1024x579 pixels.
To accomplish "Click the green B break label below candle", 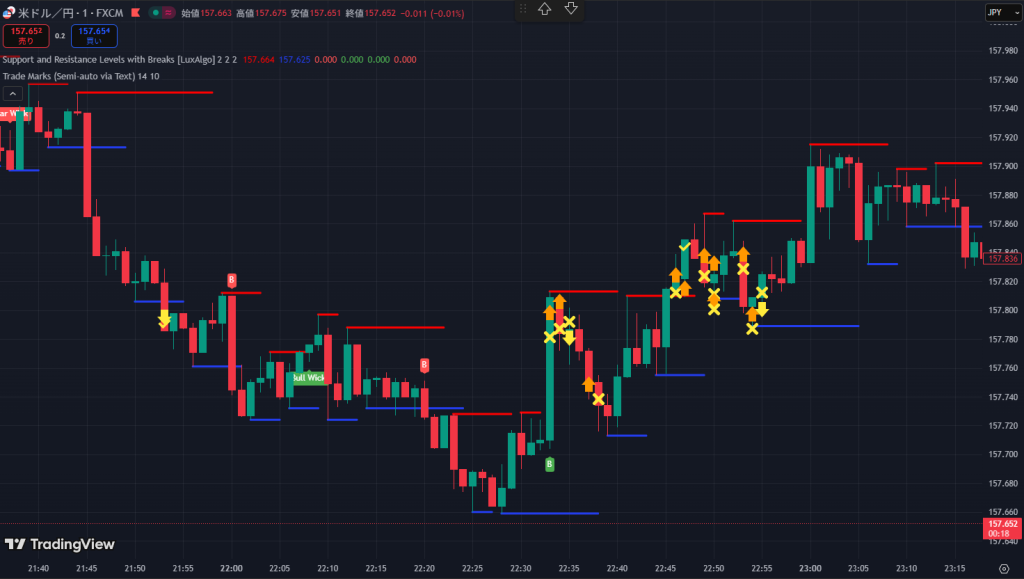I will click(549, 464).
